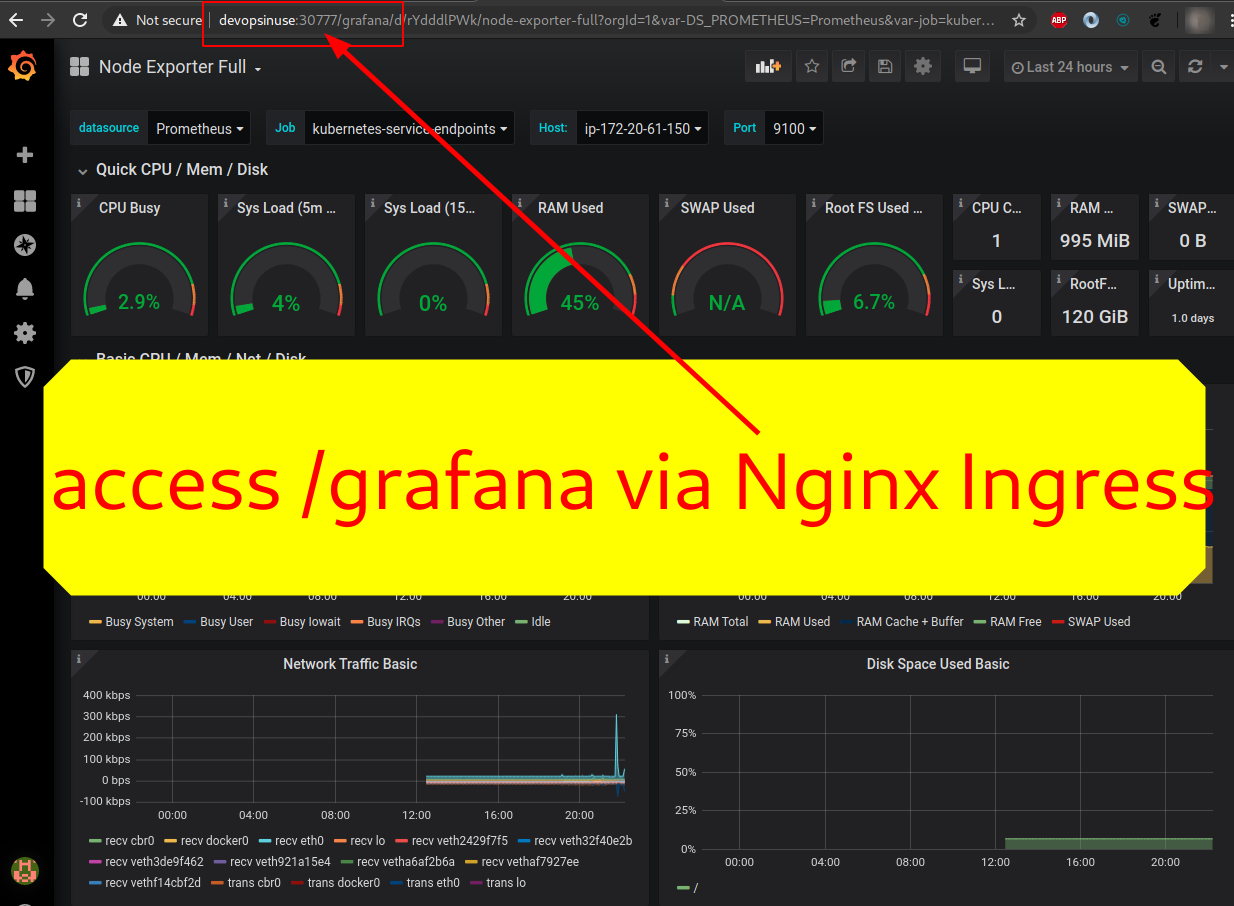The image size is (1234, 906).
Task: Open dashboard settings gear in toolbar
Action: coord(922,67)
